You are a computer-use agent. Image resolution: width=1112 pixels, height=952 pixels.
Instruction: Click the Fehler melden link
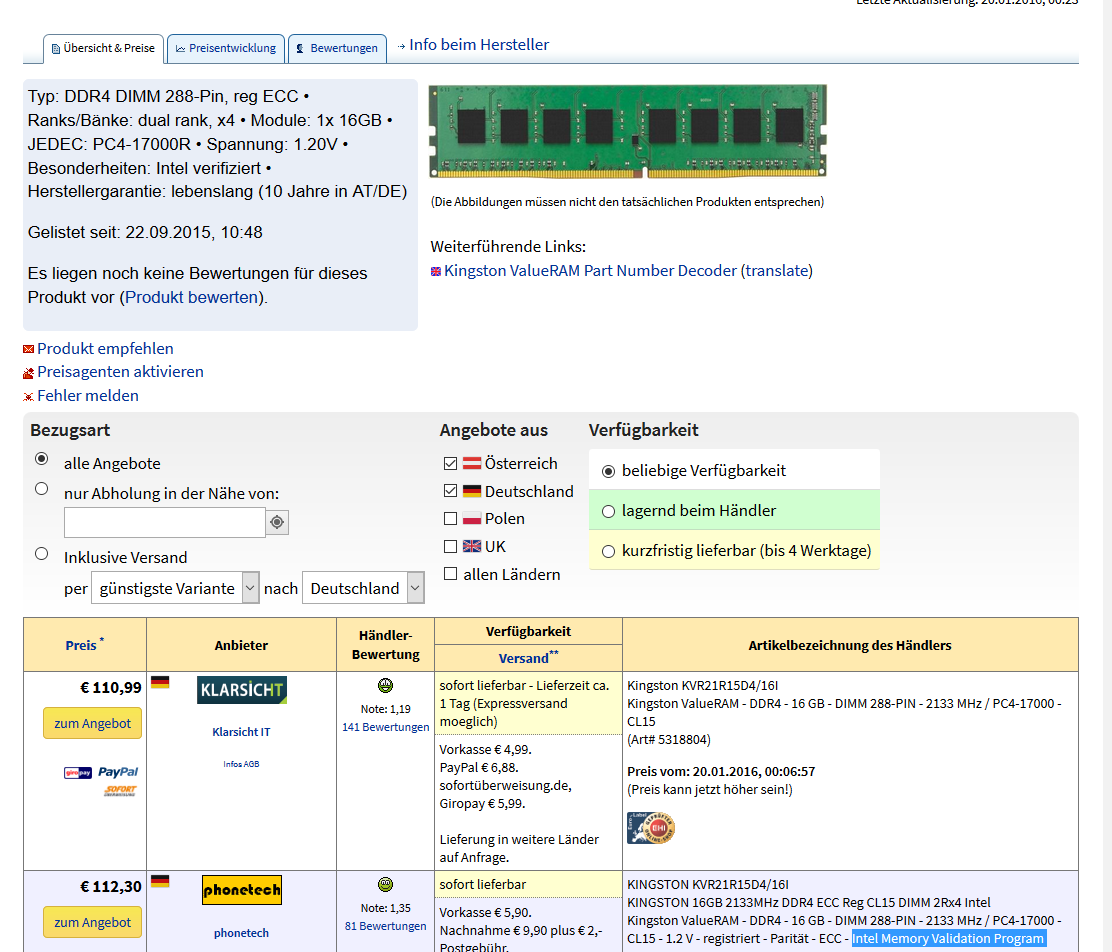point(88,395)
